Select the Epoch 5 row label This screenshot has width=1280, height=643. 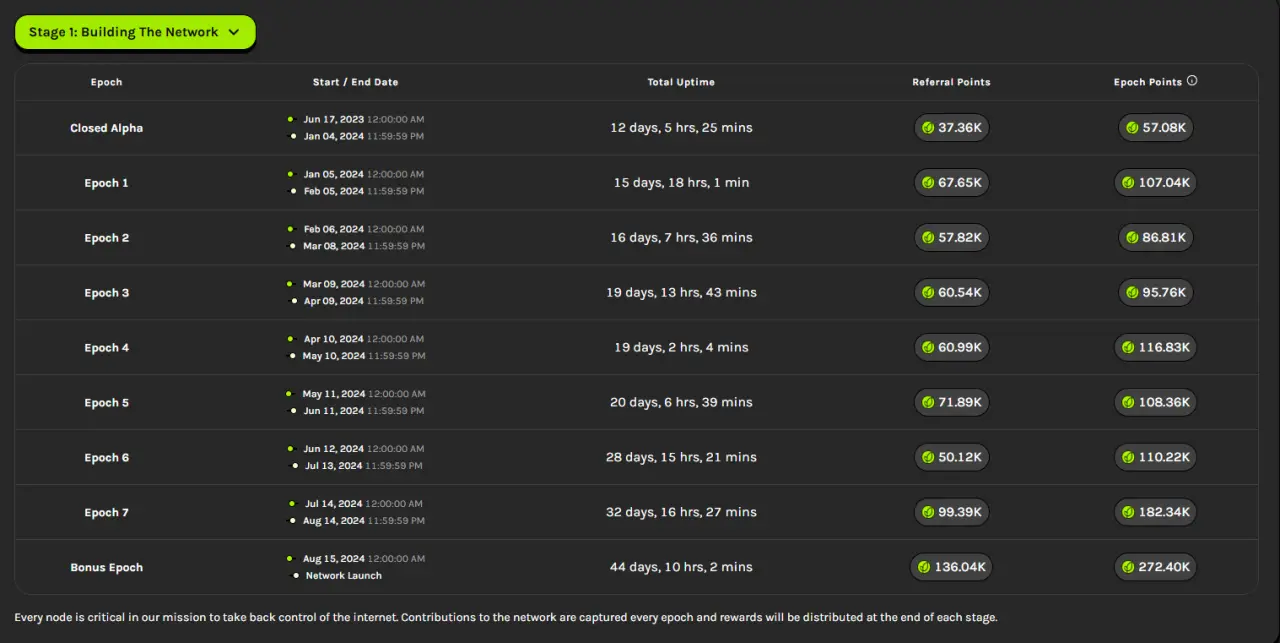click(106, 403)
